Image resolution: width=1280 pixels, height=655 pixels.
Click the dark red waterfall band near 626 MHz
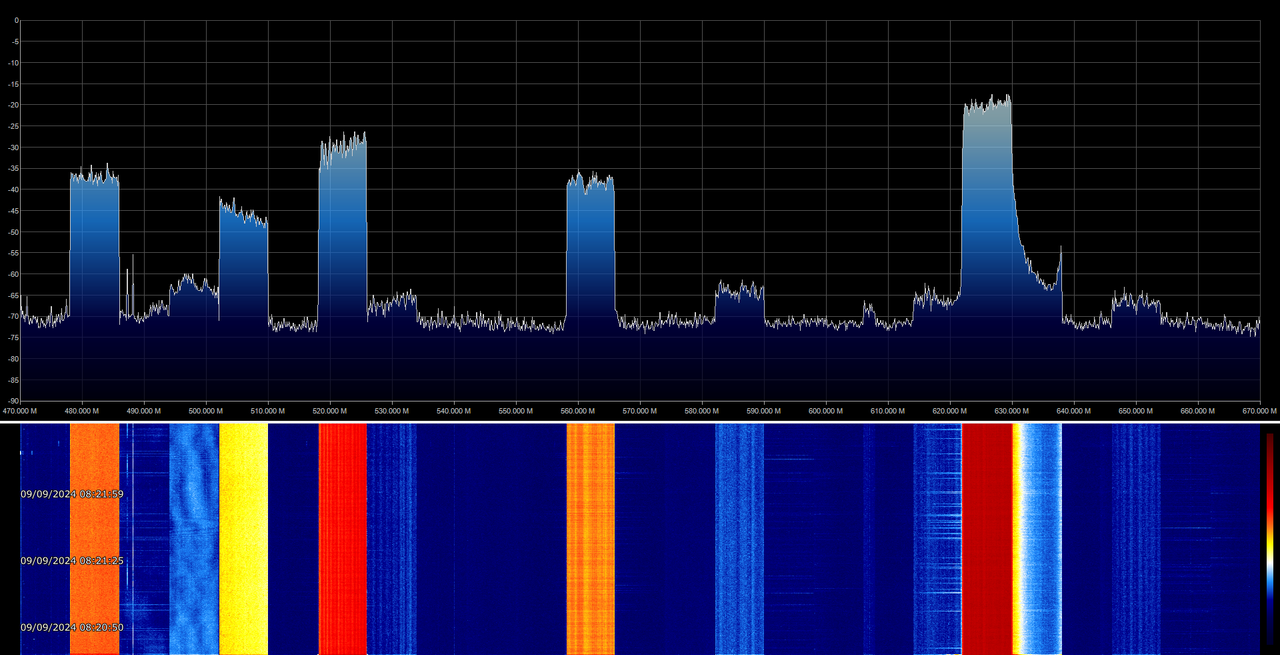[x=987, y=539]
